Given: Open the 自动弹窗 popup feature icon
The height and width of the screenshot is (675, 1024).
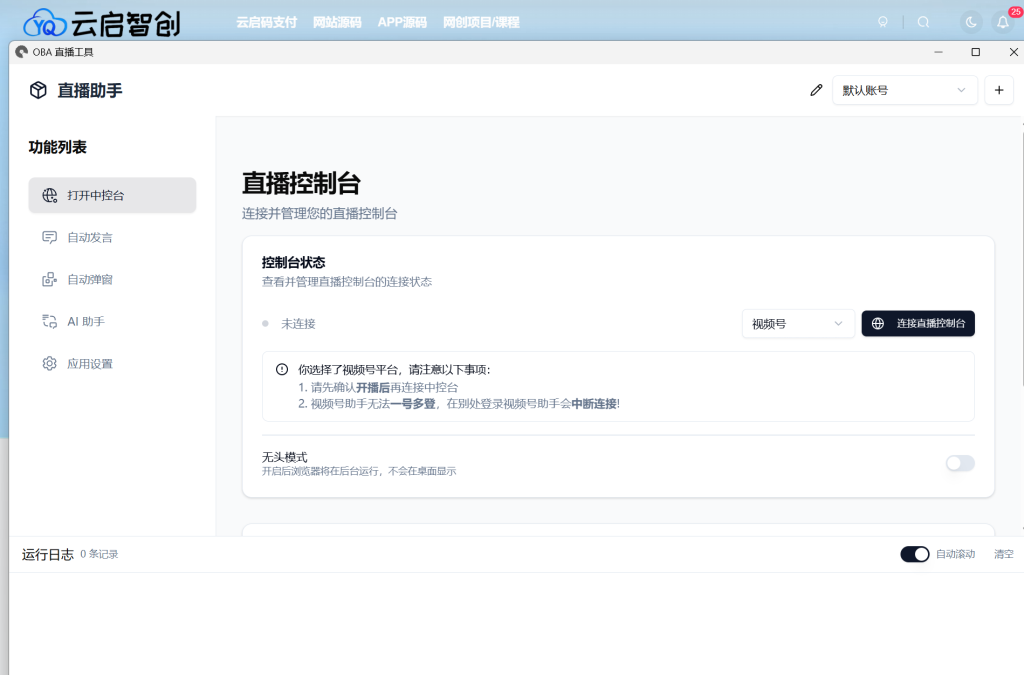Looking at the screenshot, I should click(x=49, y=279).
